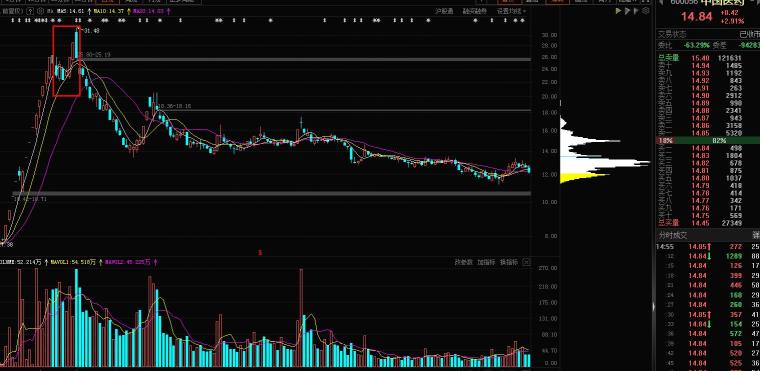The width and height of the screenshot is (760, 371).
Task: Click the second gray play arrow icon
Action: 627,11
